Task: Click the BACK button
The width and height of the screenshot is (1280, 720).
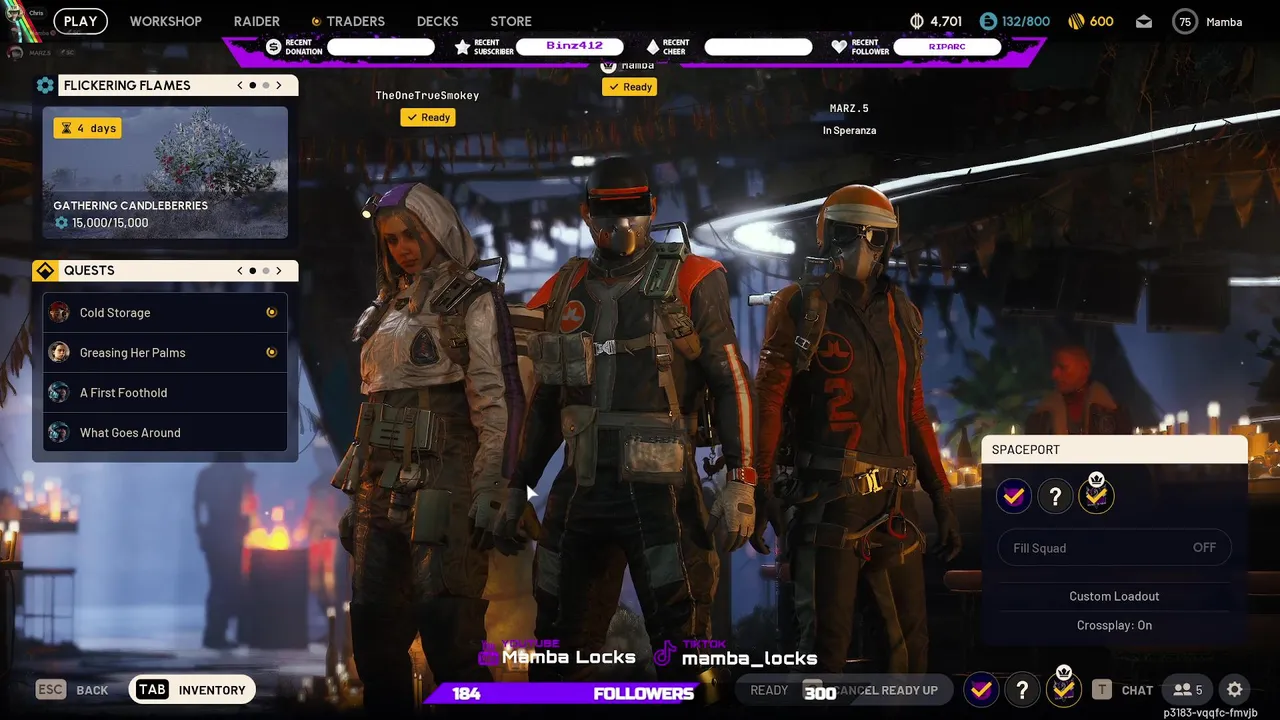Action: click(72, 690)
